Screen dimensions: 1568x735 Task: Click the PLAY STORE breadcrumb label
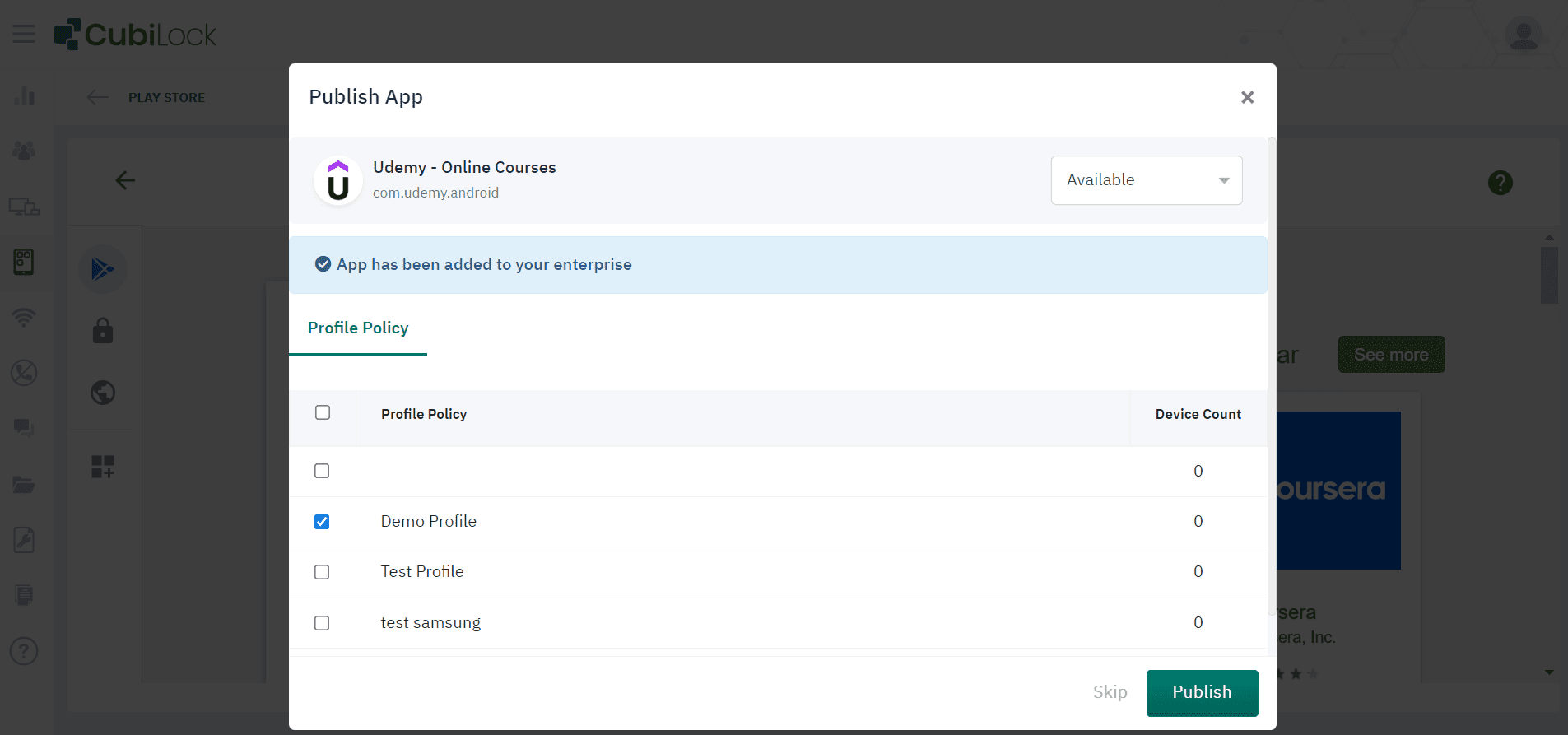coord(167,97)
